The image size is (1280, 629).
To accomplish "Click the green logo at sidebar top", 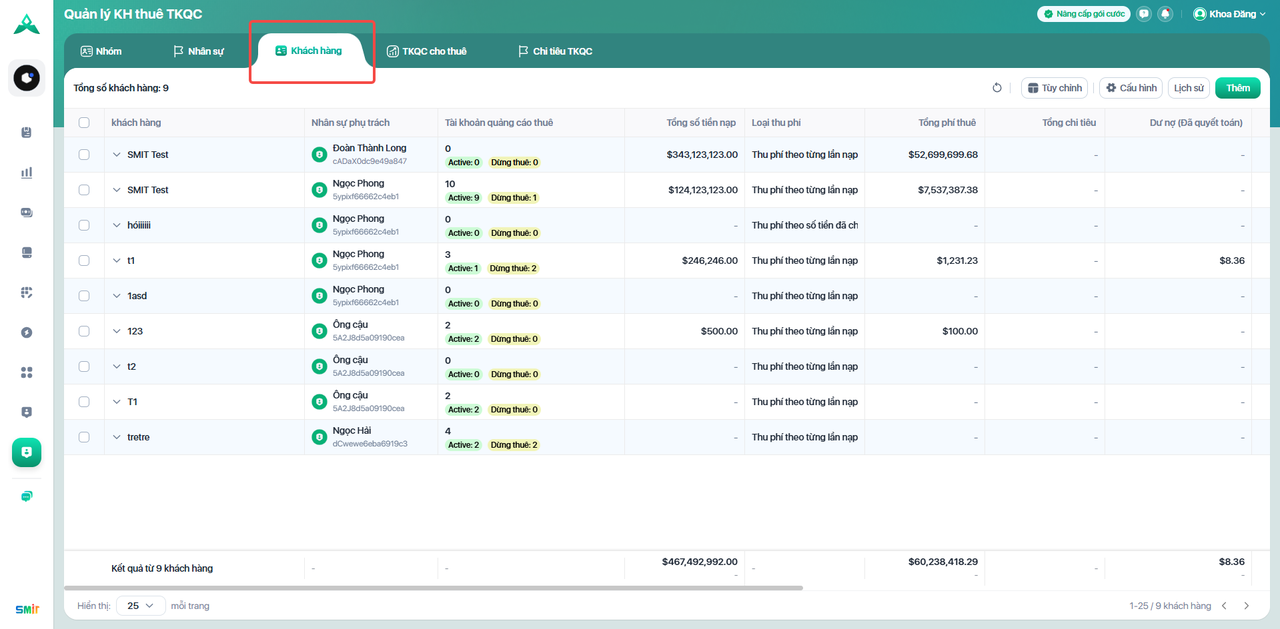I will coord(27,25).
